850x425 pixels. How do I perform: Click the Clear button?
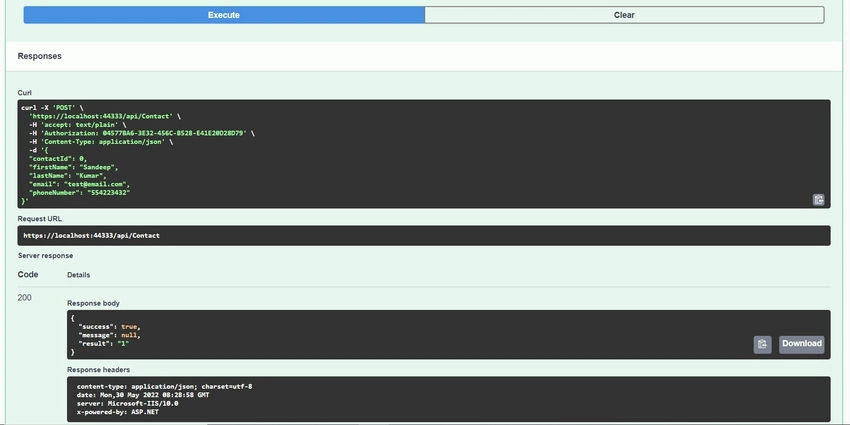(624, 15)
